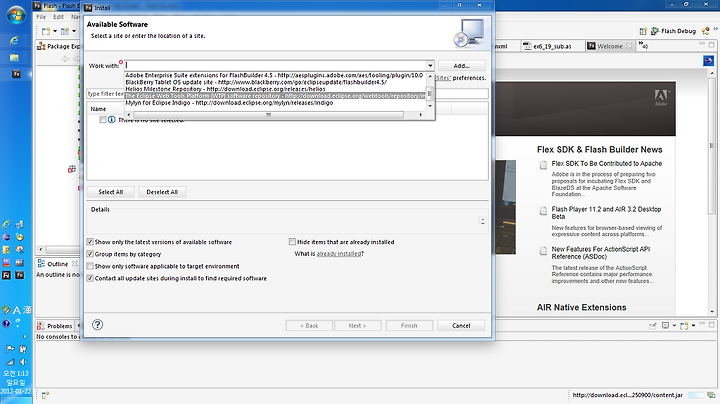Click the blue help tray icon
This screenshot has width=720, height=404.
pos(6,324)
